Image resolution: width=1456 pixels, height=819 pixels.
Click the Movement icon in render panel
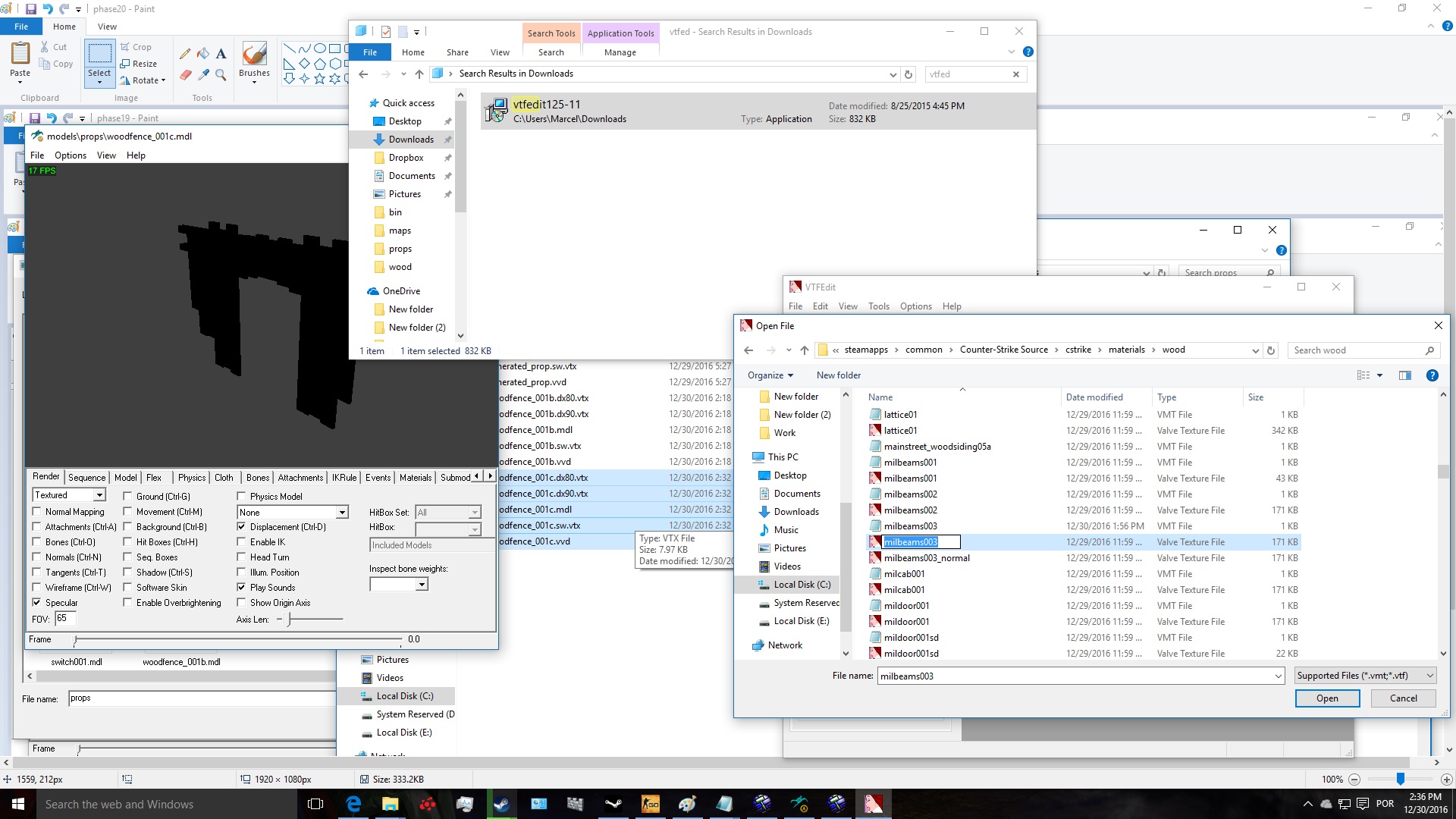point(128,512)
